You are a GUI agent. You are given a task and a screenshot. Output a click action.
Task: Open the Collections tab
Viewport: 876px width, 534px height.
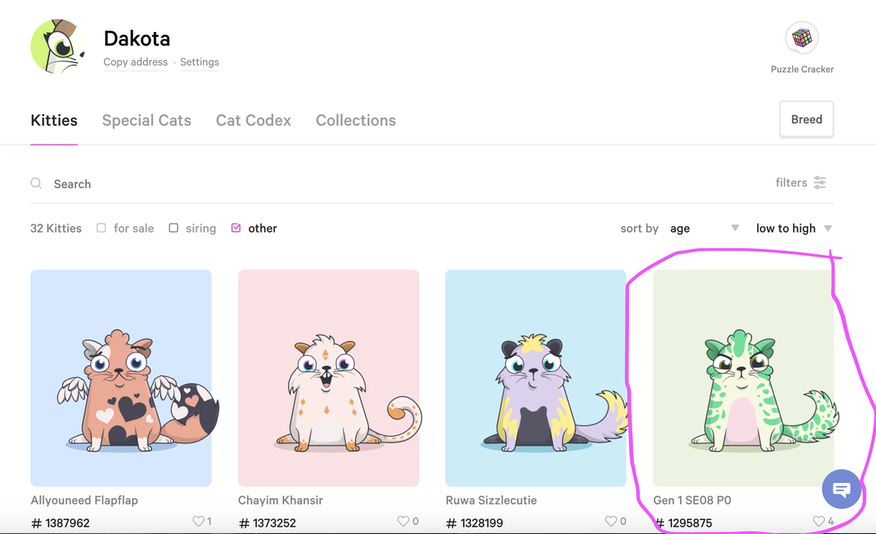[x=355, y=120]
